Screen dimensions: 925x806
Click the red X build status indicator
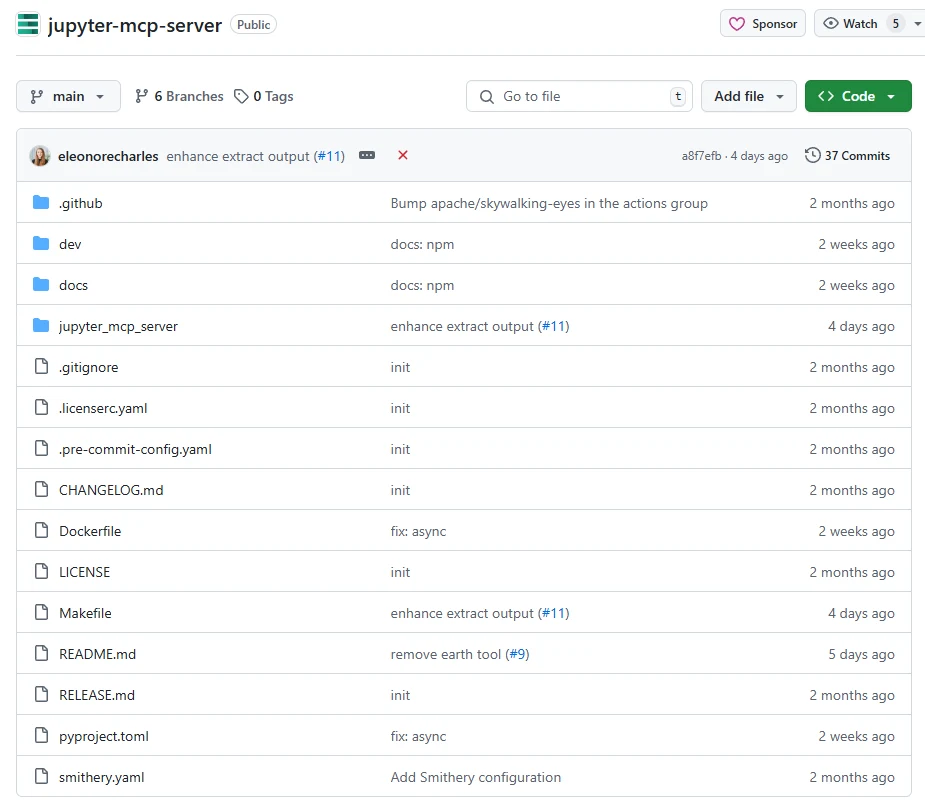tap(403, 156)
